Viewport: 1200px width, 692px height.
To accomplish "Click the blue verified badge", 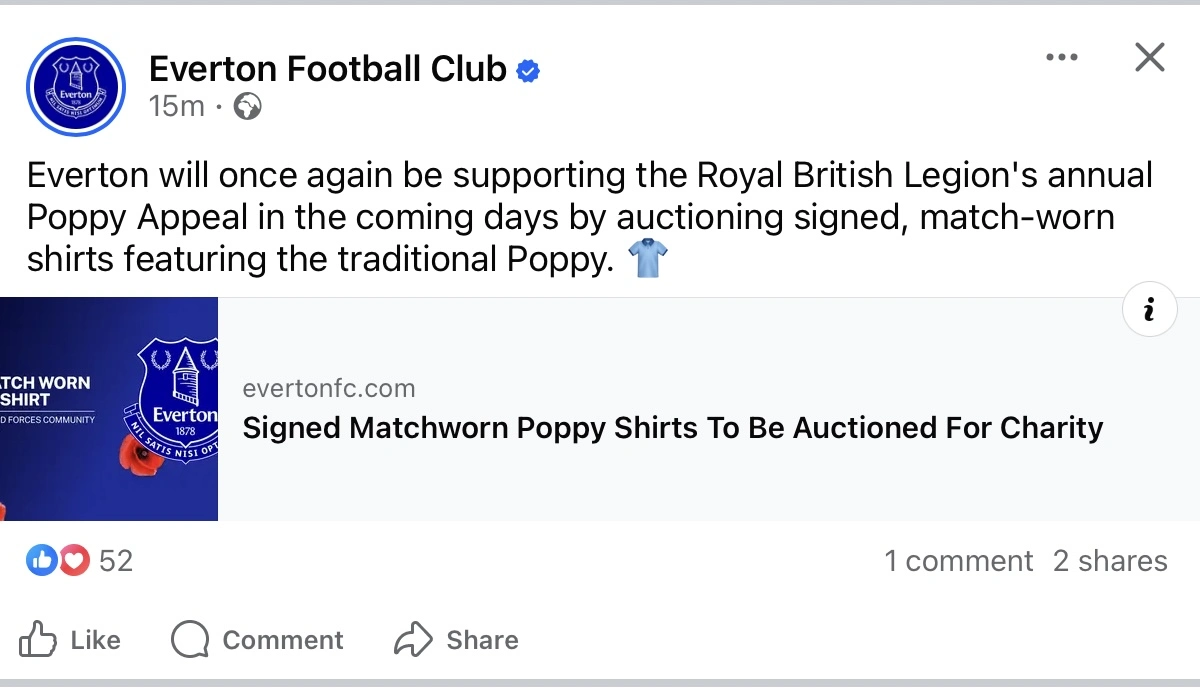I will [x=528, y=70].
